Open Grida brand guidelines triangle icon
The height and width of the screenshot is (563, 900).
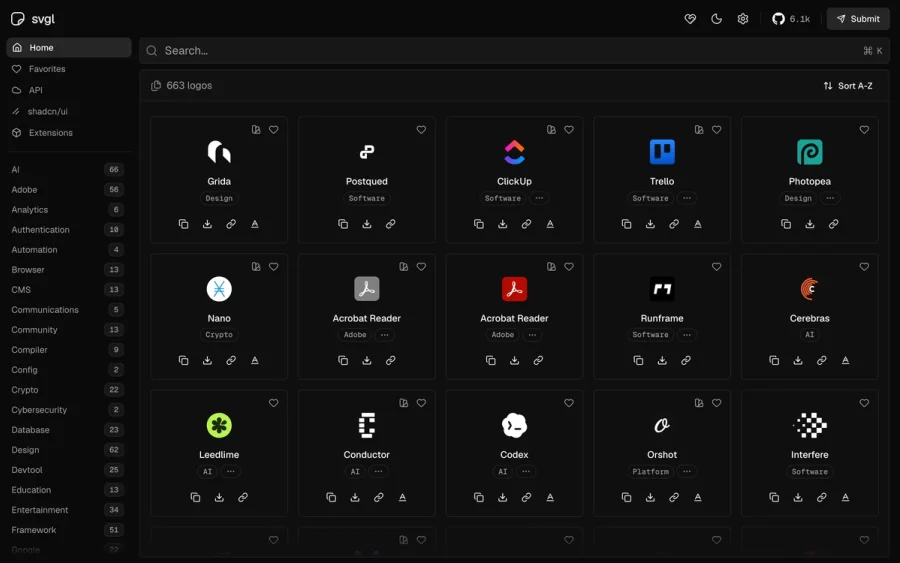[255, 224]
